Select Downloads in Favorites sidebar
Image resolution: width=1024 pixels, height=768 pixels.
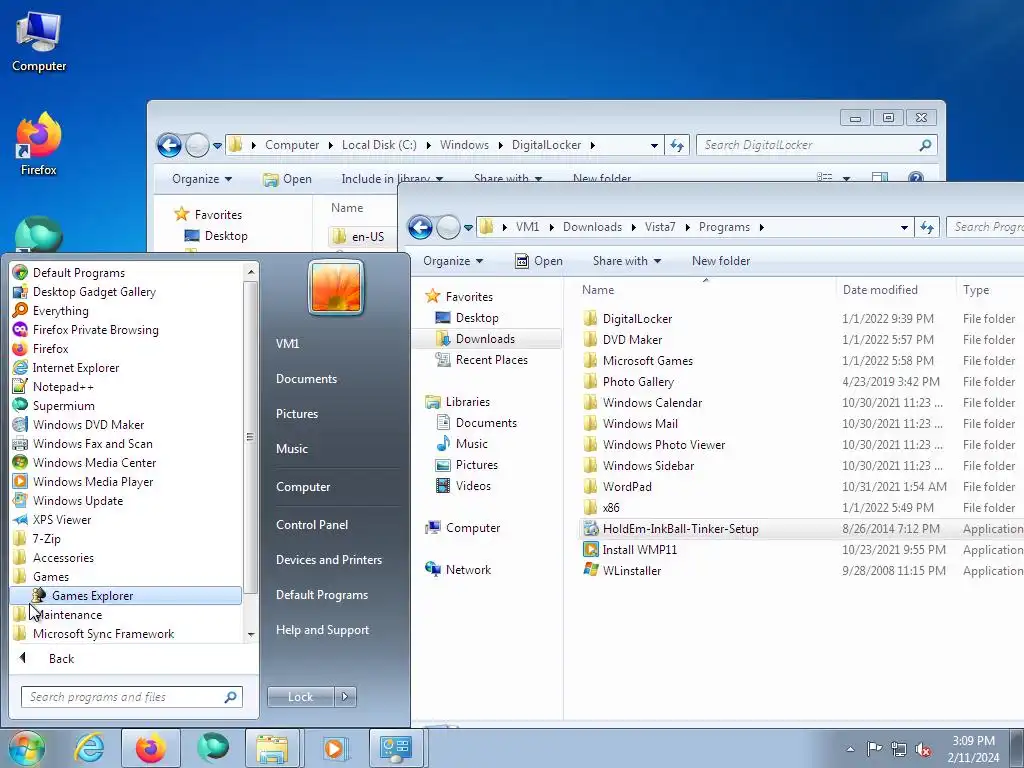pos(485,338)
